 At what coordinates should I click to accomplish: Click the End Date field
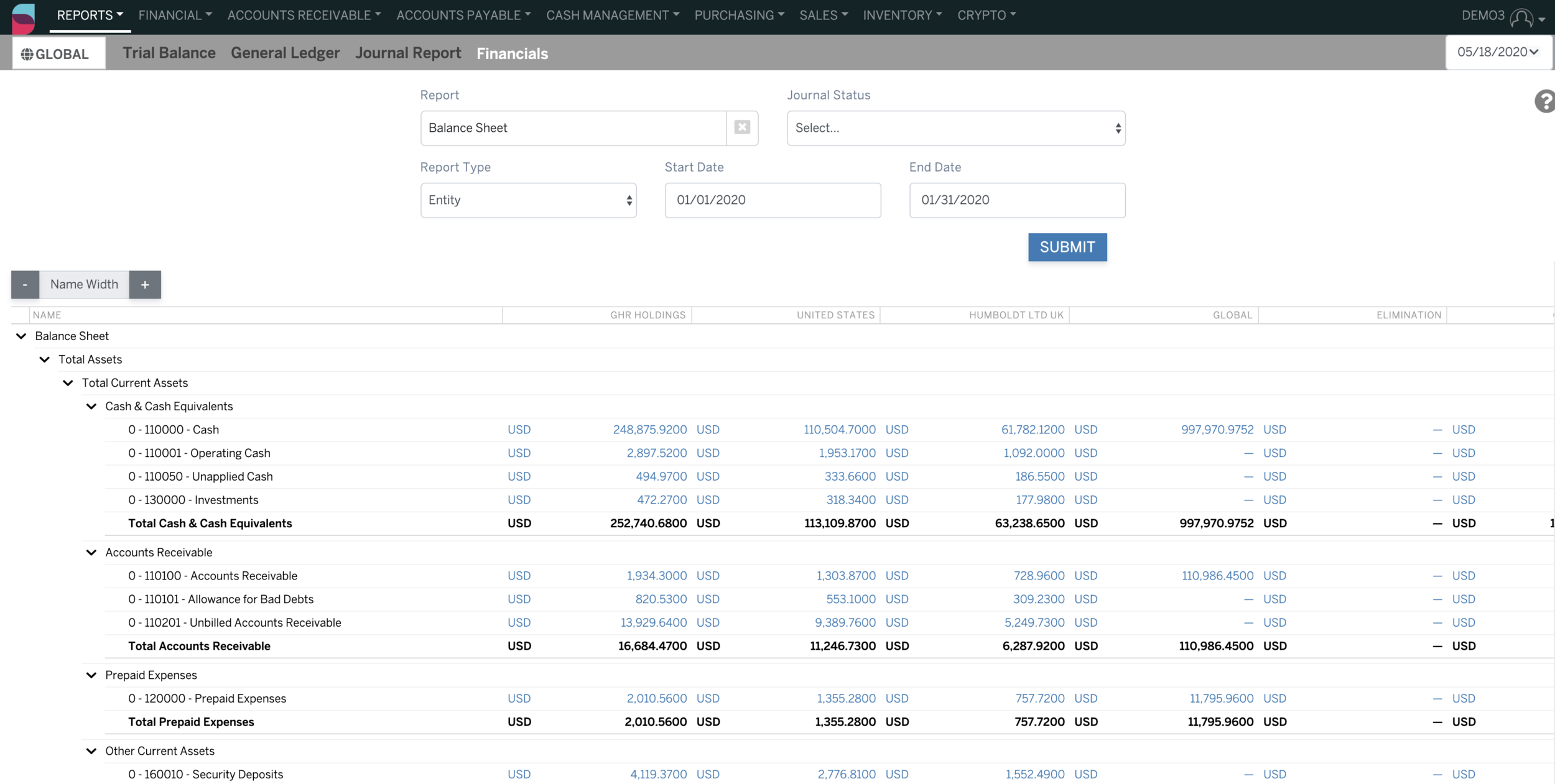click(x=1017, y=200)
